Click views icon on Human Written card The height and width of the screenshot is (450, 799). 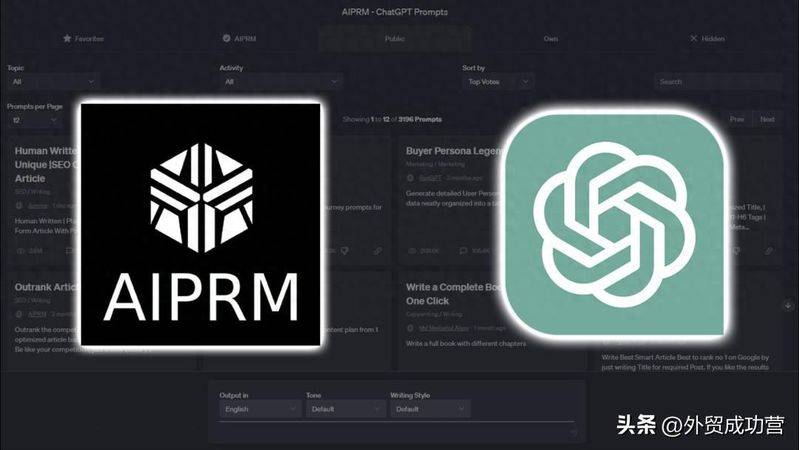point(20,251)
